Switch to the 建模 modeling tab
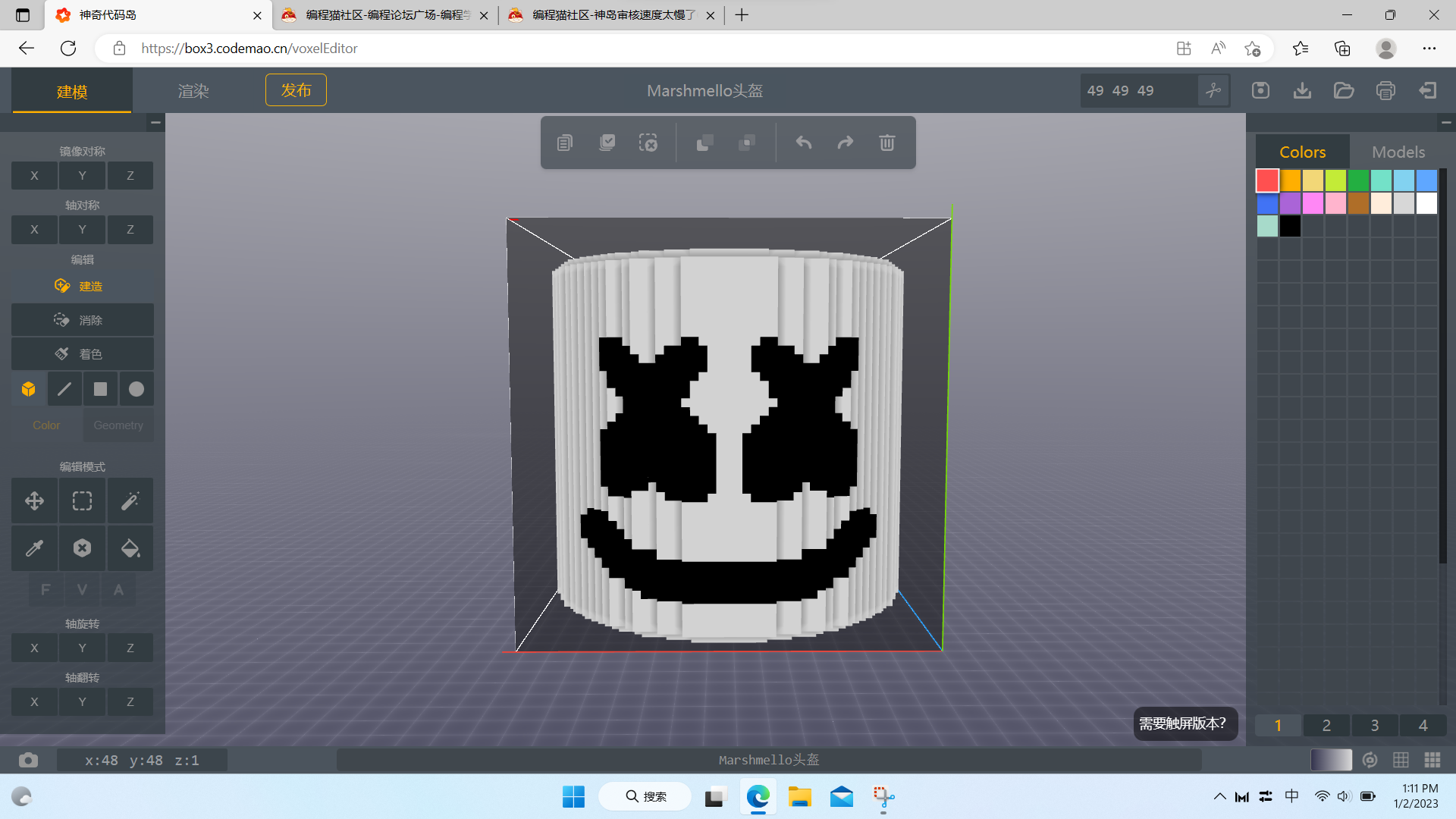 tap(72, 91)
